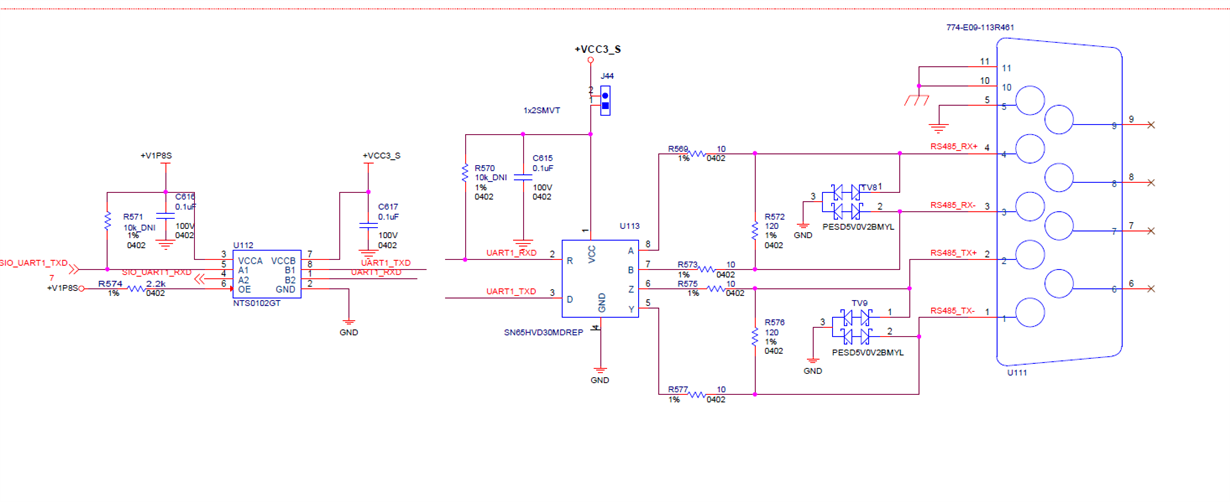
Task: Select the U113 reference designator
Action: click(x=628, y=227)
